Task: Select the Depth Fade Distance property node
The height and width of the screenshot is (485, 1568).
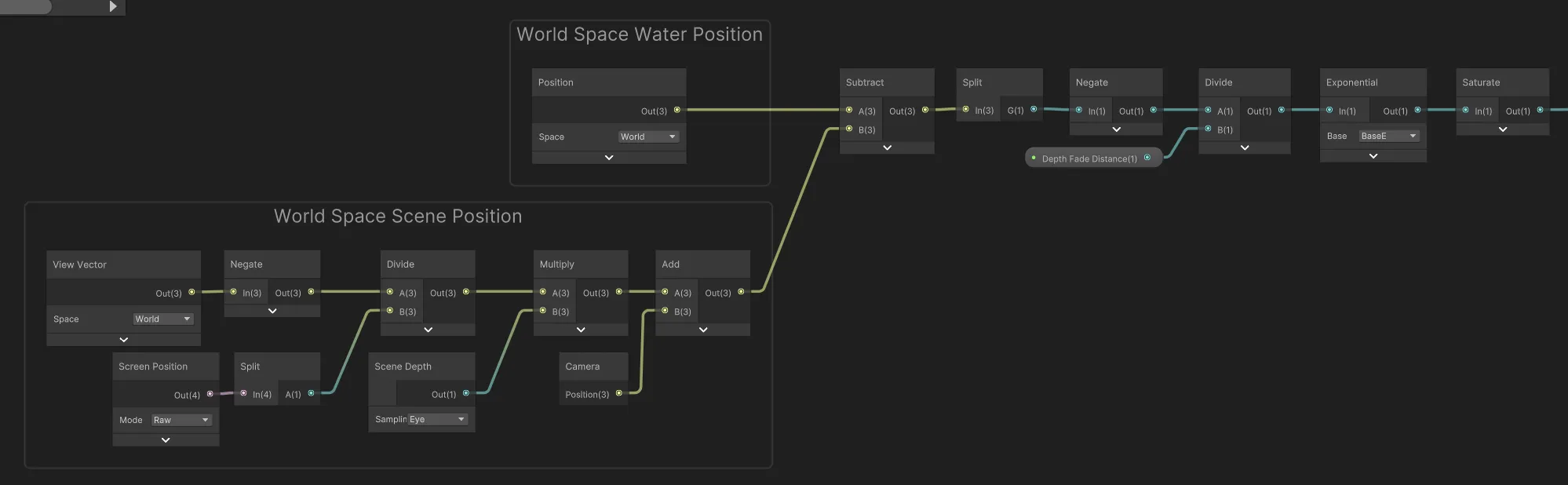Action: [x=1088, y=159]
